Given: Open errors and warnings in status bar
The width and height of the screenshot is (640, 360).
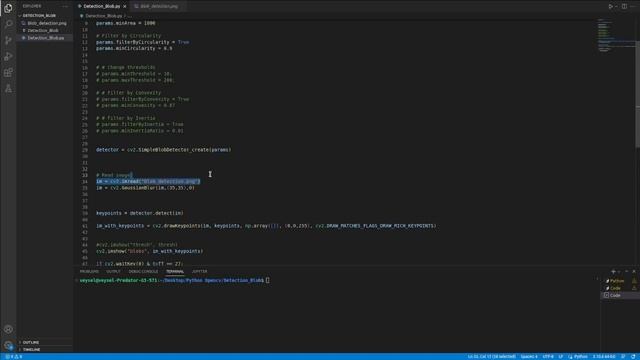Looking at the screenshot, I should pyautogui.click(x=14, y=357).
